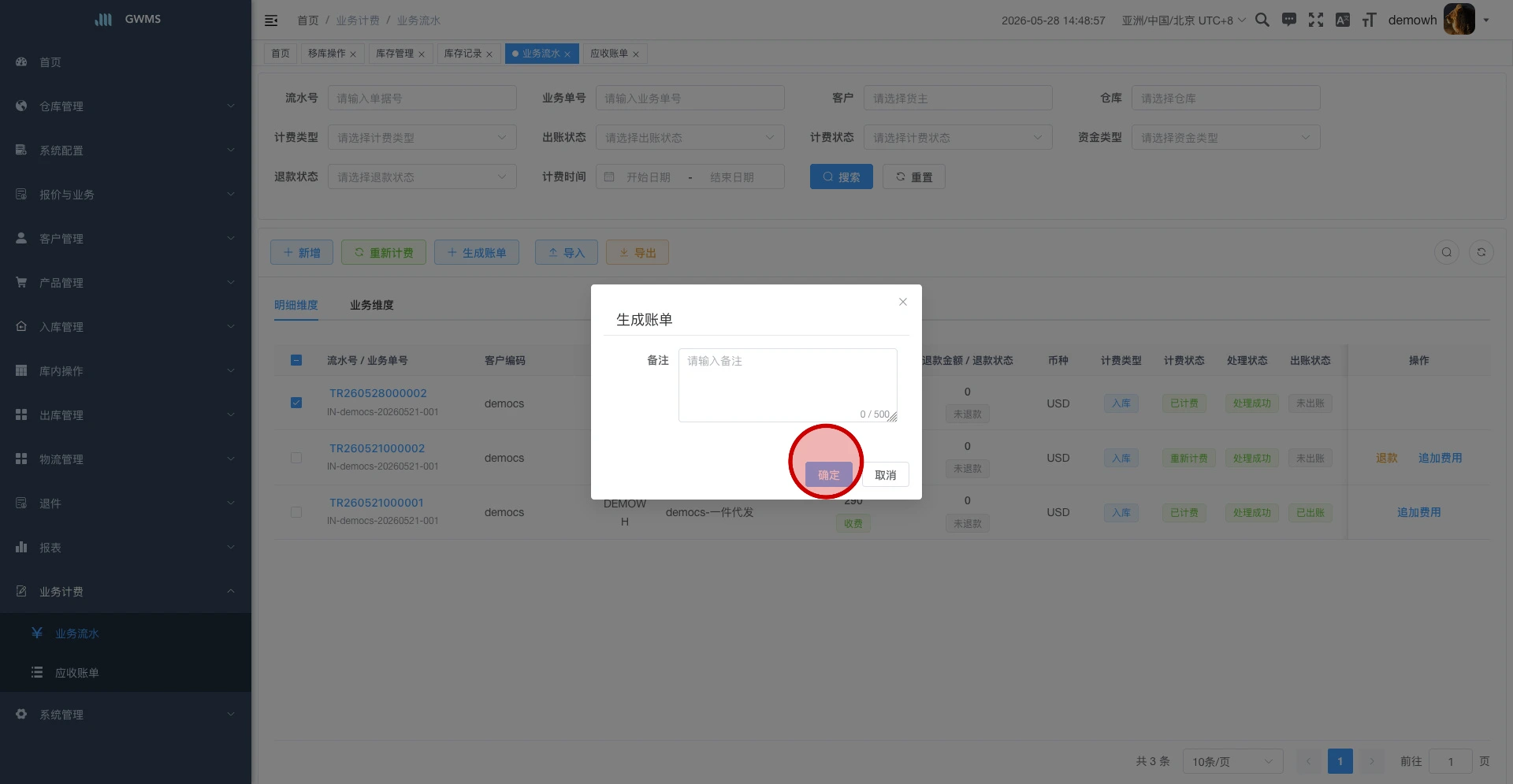Switch to the 首页 page tab
This screenshot has height=784, width=1513.
281,54
